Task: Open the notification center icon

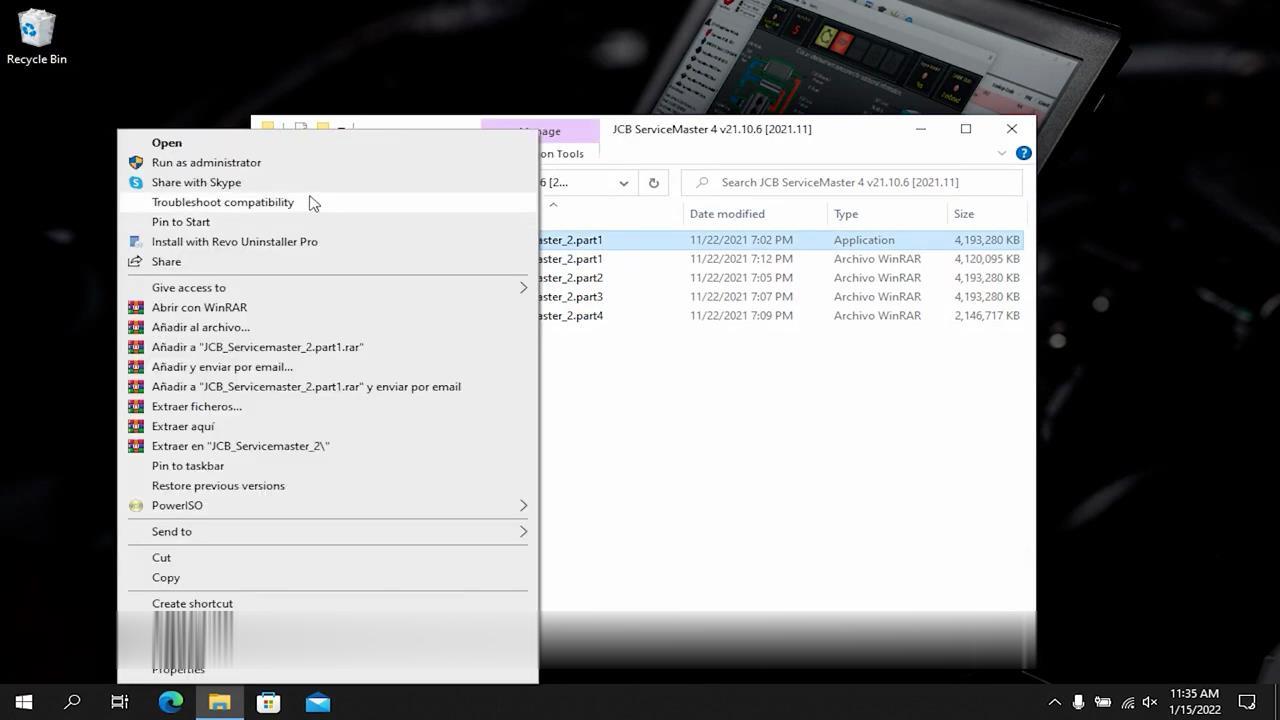Action: click(x=1247, y=702)
